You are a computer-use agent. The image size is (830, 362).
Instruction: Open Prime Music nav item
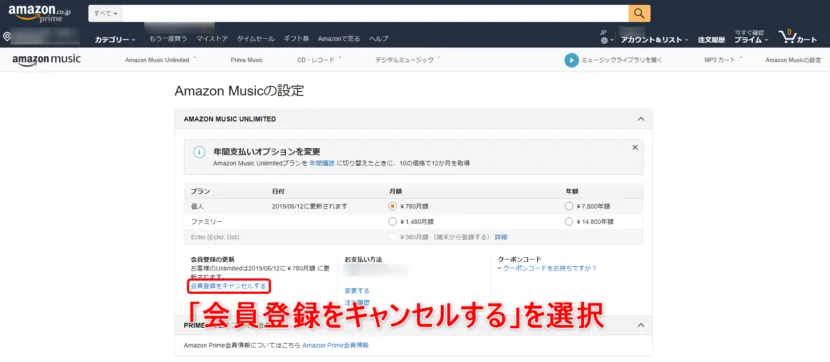point(247,60)
